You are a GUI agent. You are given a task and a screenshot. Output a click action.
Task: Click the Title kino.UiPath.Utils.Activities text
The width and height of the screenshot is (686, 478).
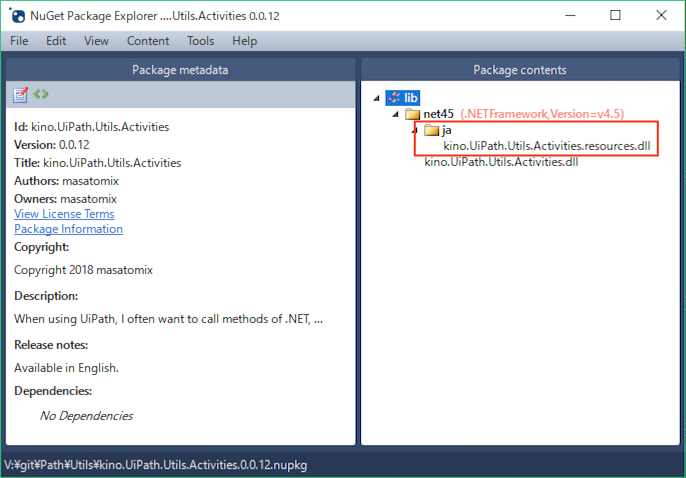pos(98,163)
